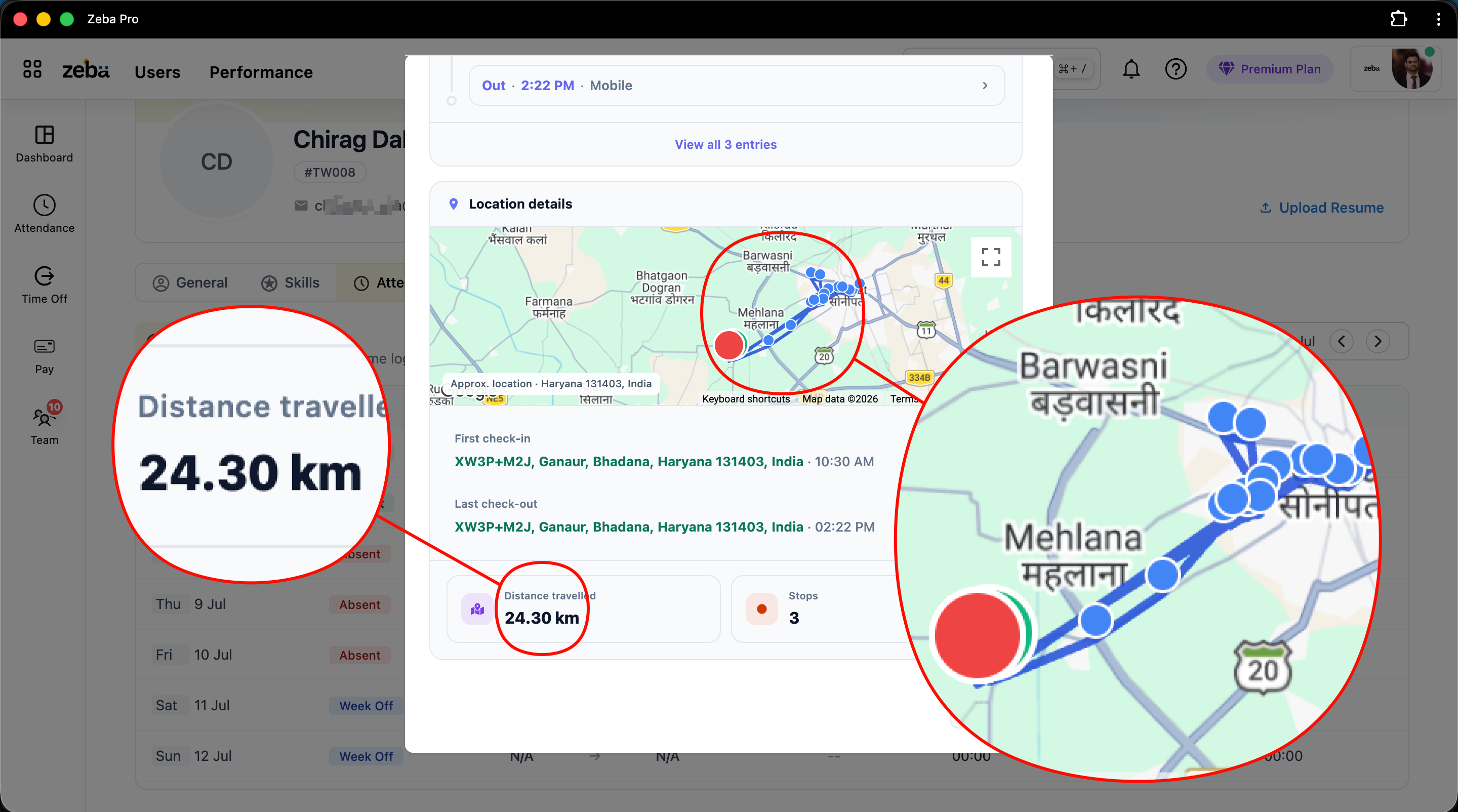1458x812 pixels.
Task: Click the Location details heading
Action: [x=520, y=204]
